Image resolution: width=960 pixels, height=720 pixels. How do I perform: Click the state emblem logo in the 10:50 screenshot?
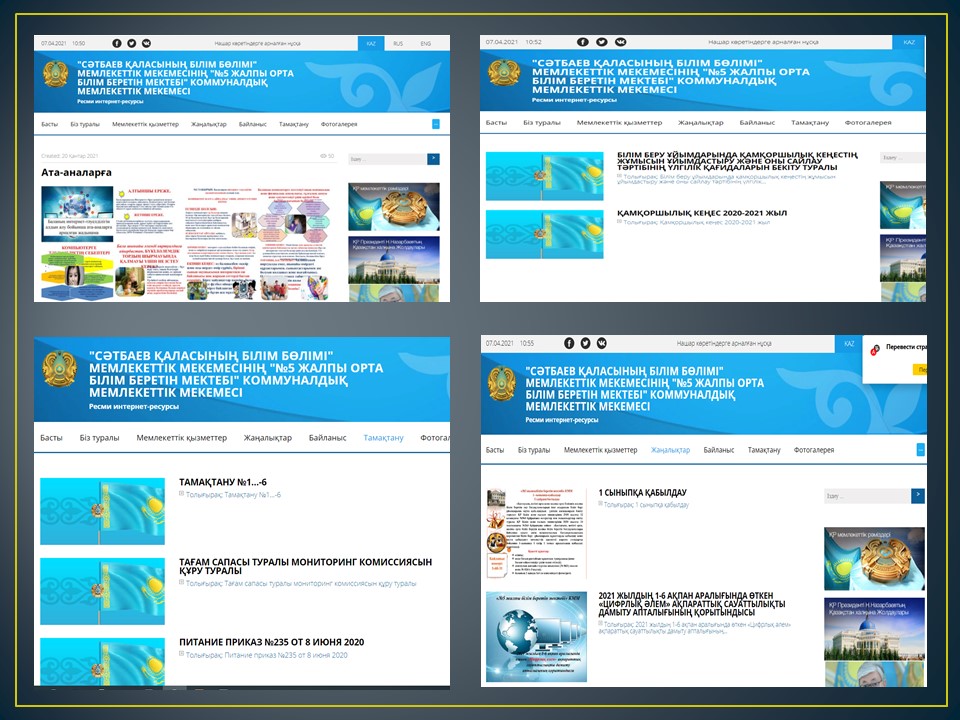click(55, 75)
